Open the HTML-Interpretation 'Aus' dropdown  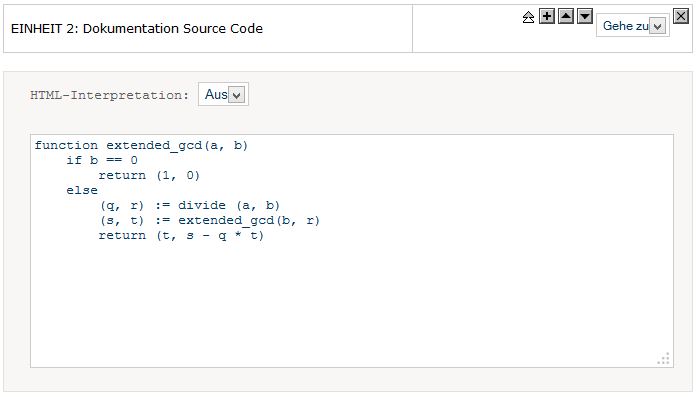pyautogui.click(x=223, y=94)
